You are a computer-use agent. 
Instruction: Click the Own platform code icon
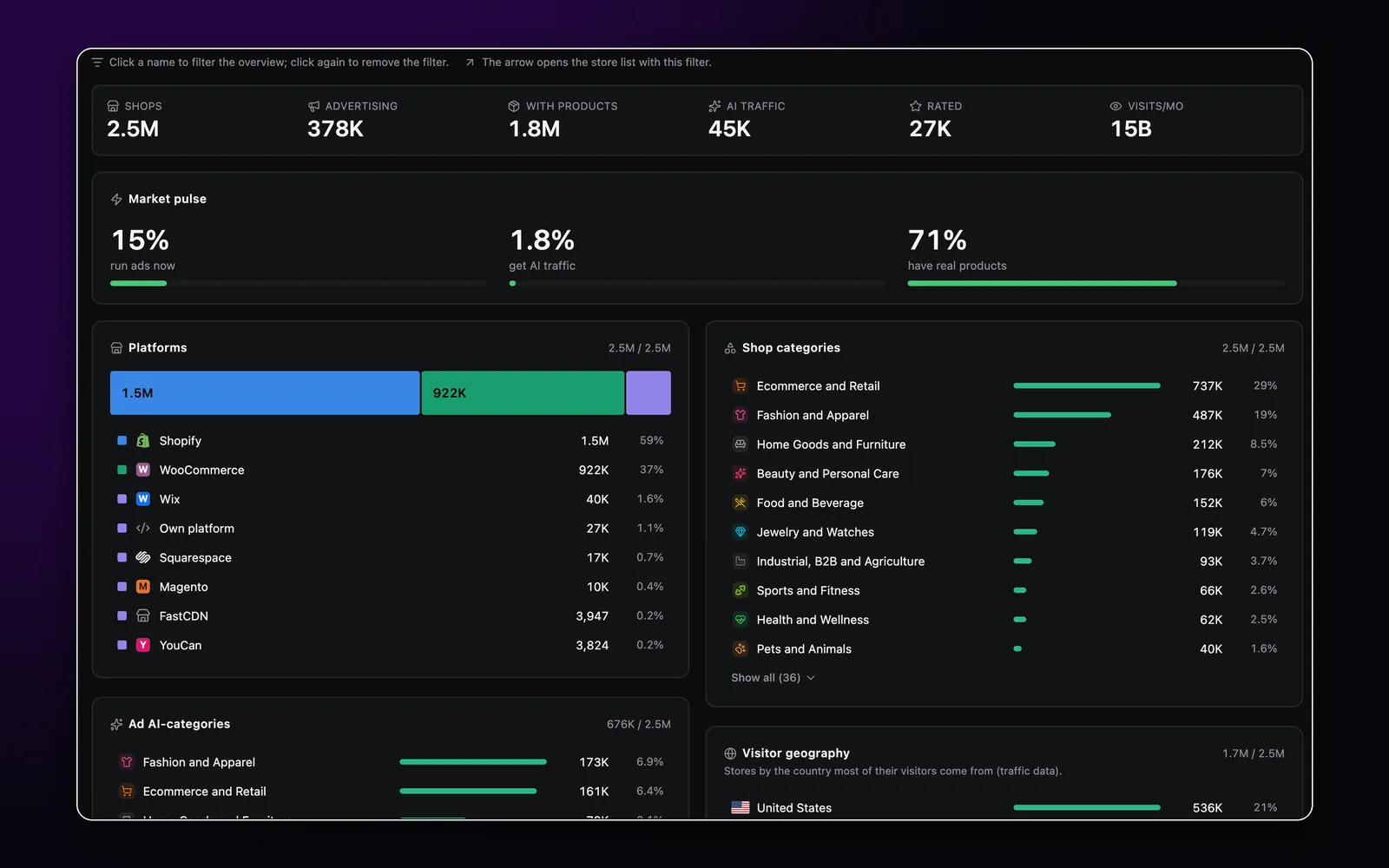coord(143,529)
